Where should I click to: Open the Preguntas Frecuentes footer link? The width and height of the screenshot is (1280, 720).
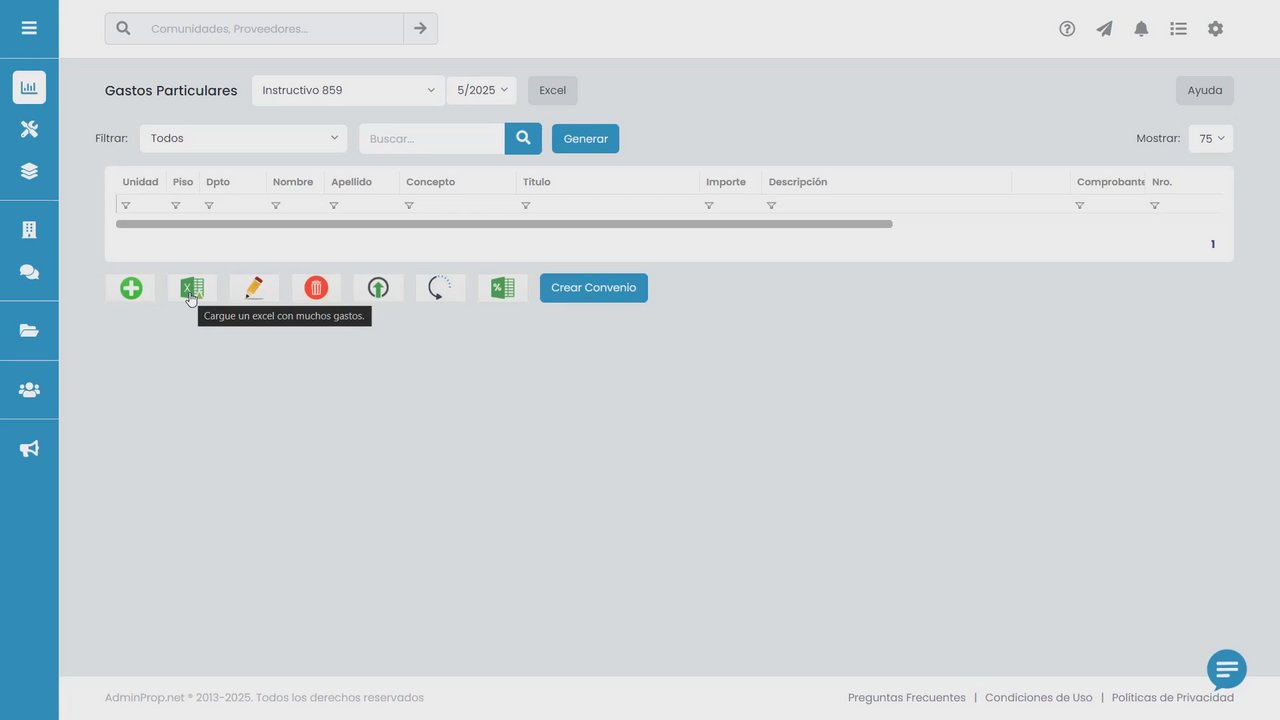pyautogui.click(x=906, y=698)
